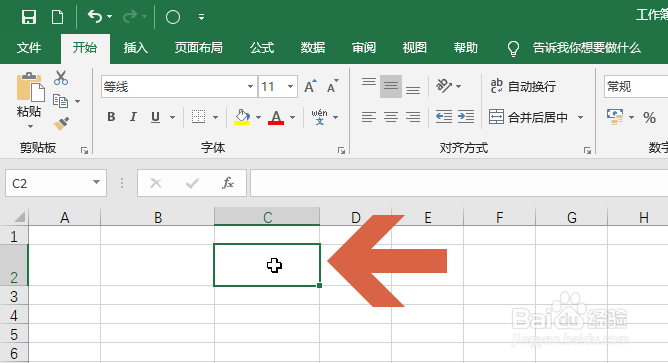Toggle bold formatting

111,117
